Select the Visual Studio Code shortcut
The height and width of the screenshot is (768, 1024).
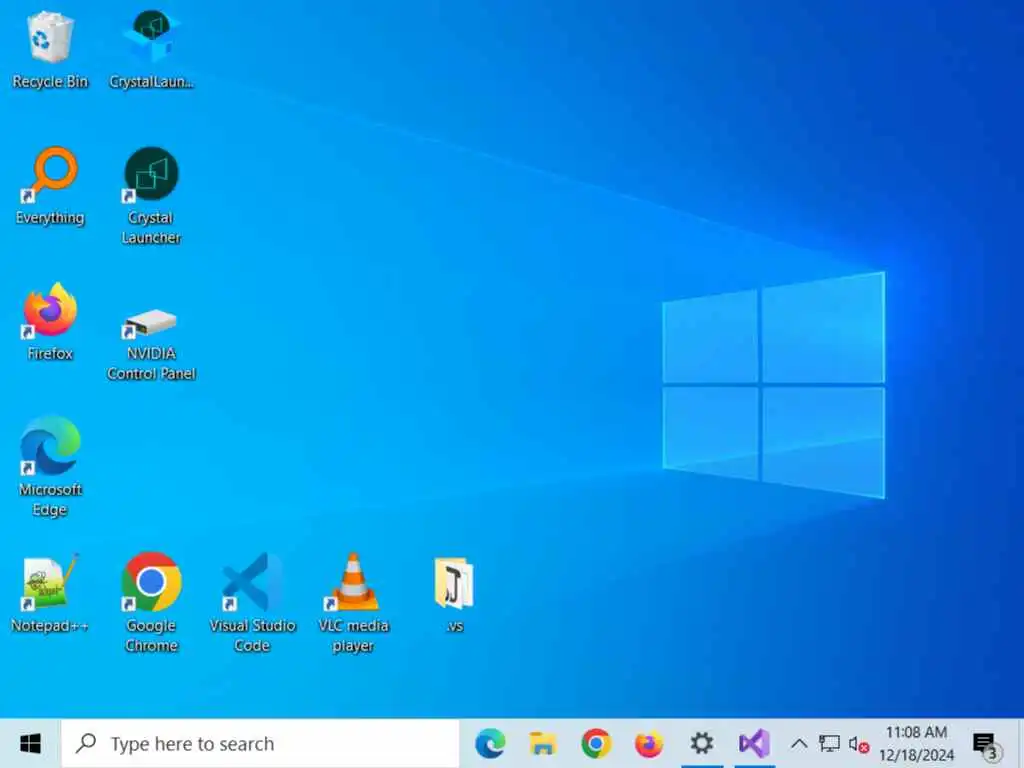252,603
